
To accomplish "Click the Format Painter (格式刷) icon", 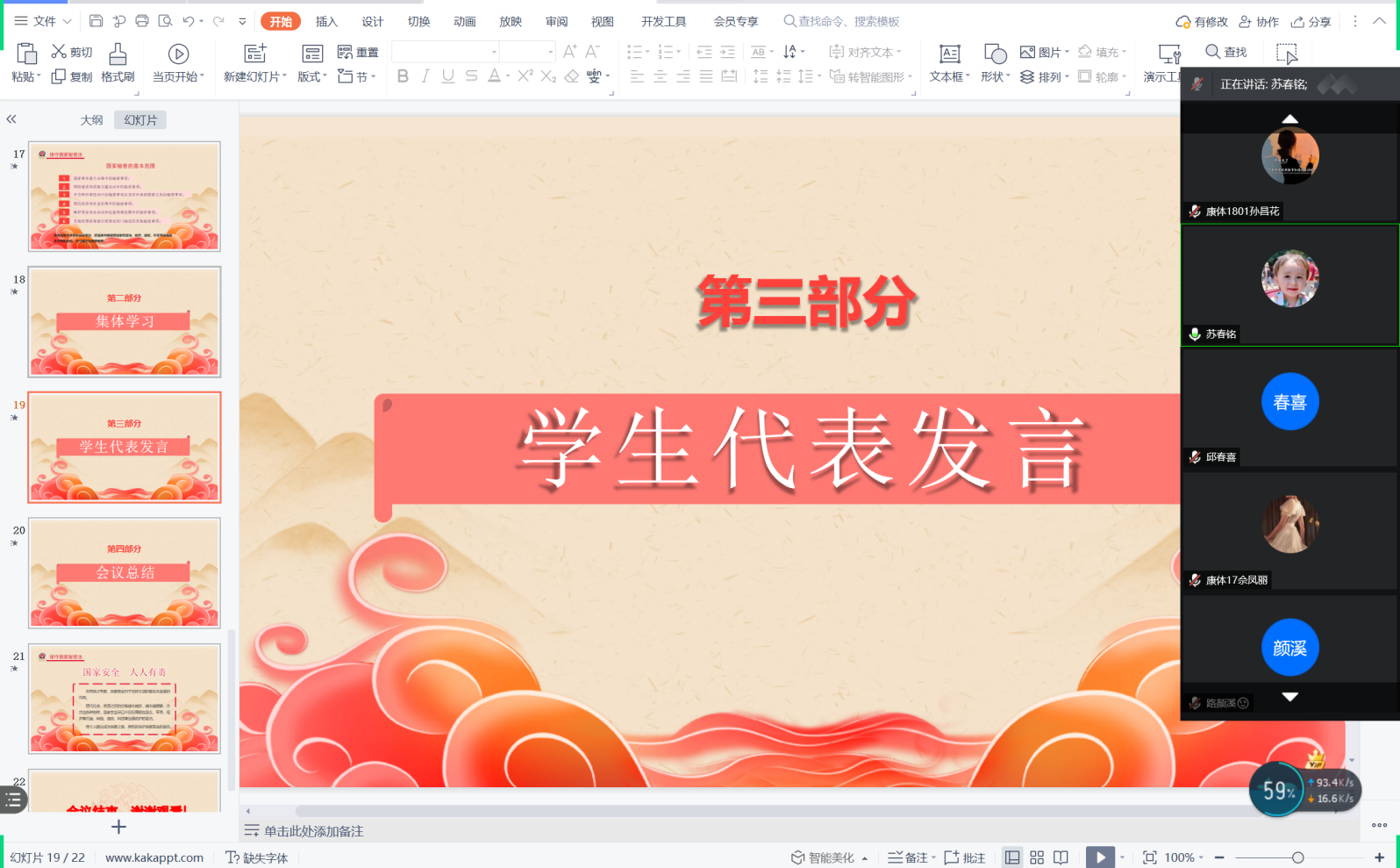I will tap(118, 54).
